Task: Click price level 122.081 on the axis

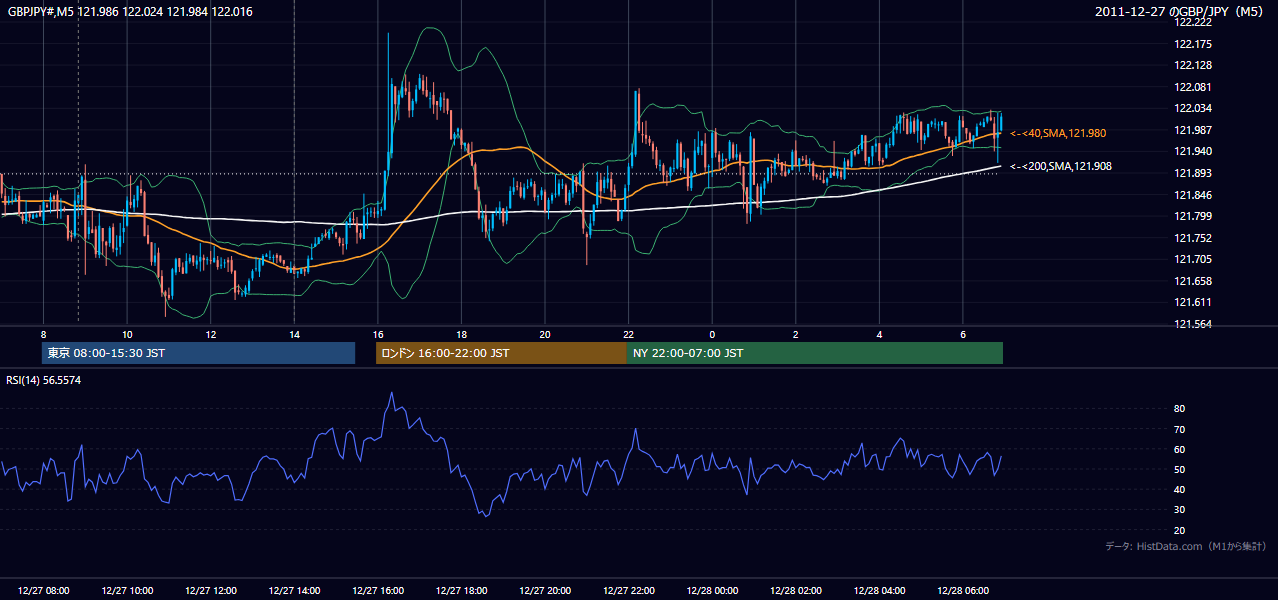Action: tap(1194, 87)
